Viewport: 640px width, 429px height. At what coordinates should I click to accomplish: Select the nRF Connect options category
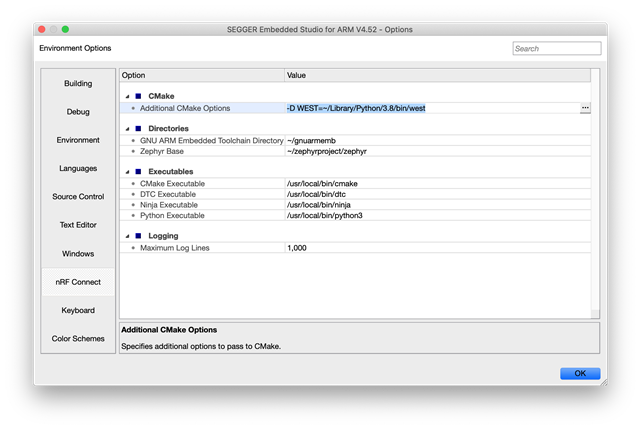78,282
